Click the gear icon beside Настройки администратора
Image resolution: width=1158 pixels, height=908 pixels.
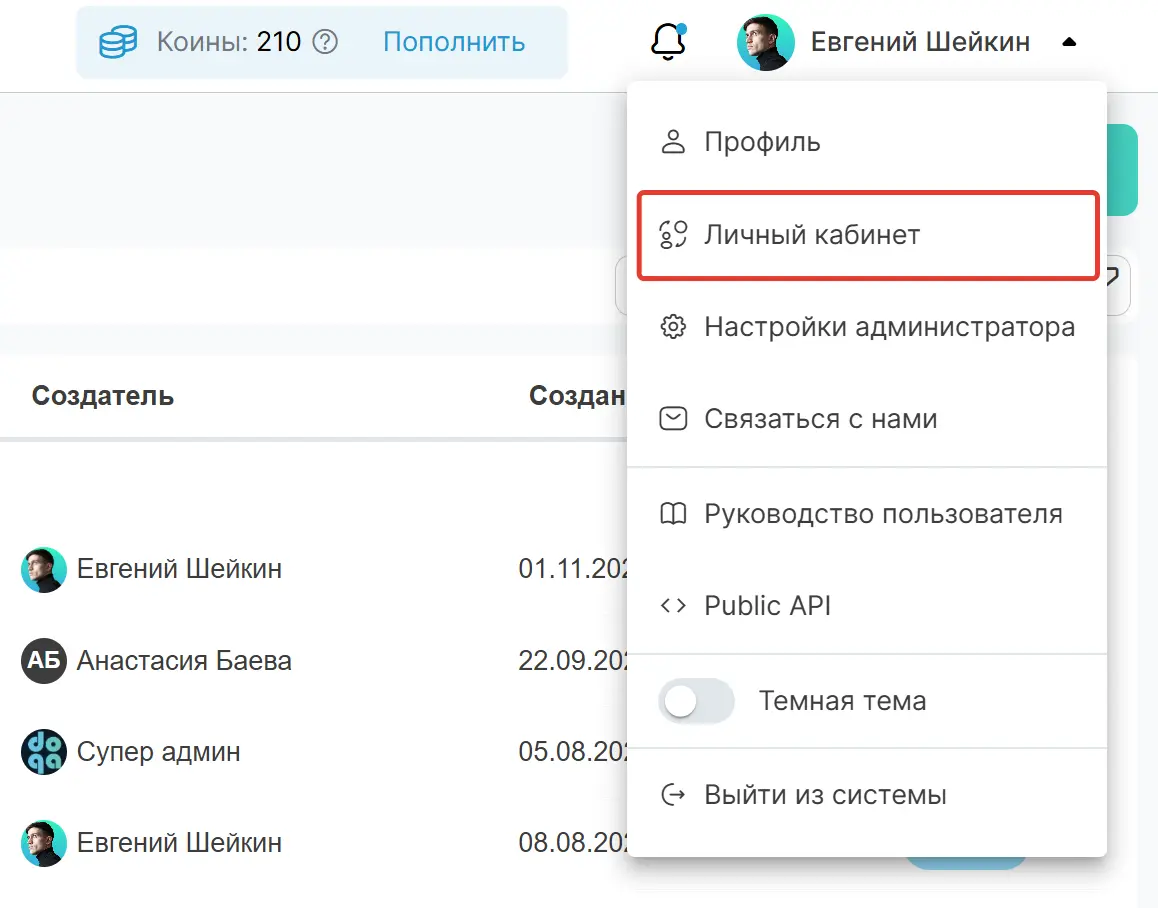674,326
